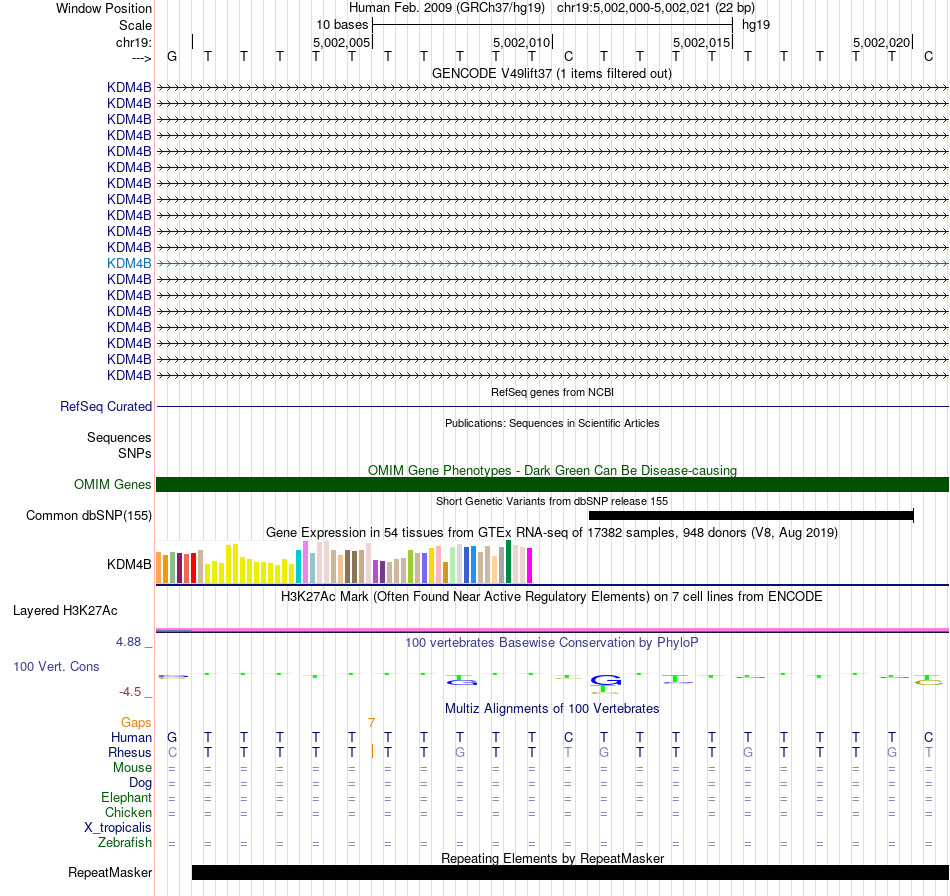
Task: Click the 5,002,020 ruler coordinate
Action: (881, 42)
